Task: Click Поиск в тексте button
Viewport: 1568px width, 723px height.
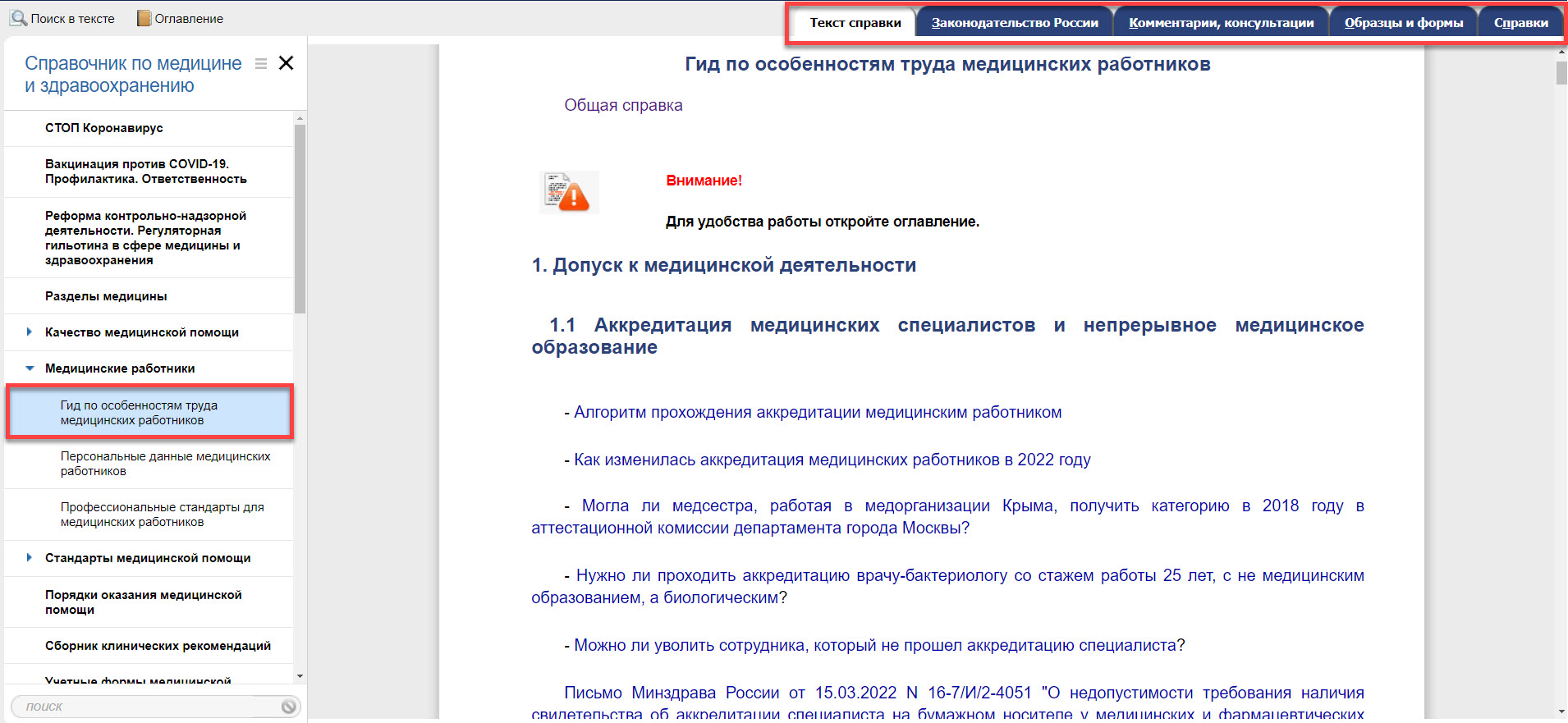Action: (x=62, y=18)
